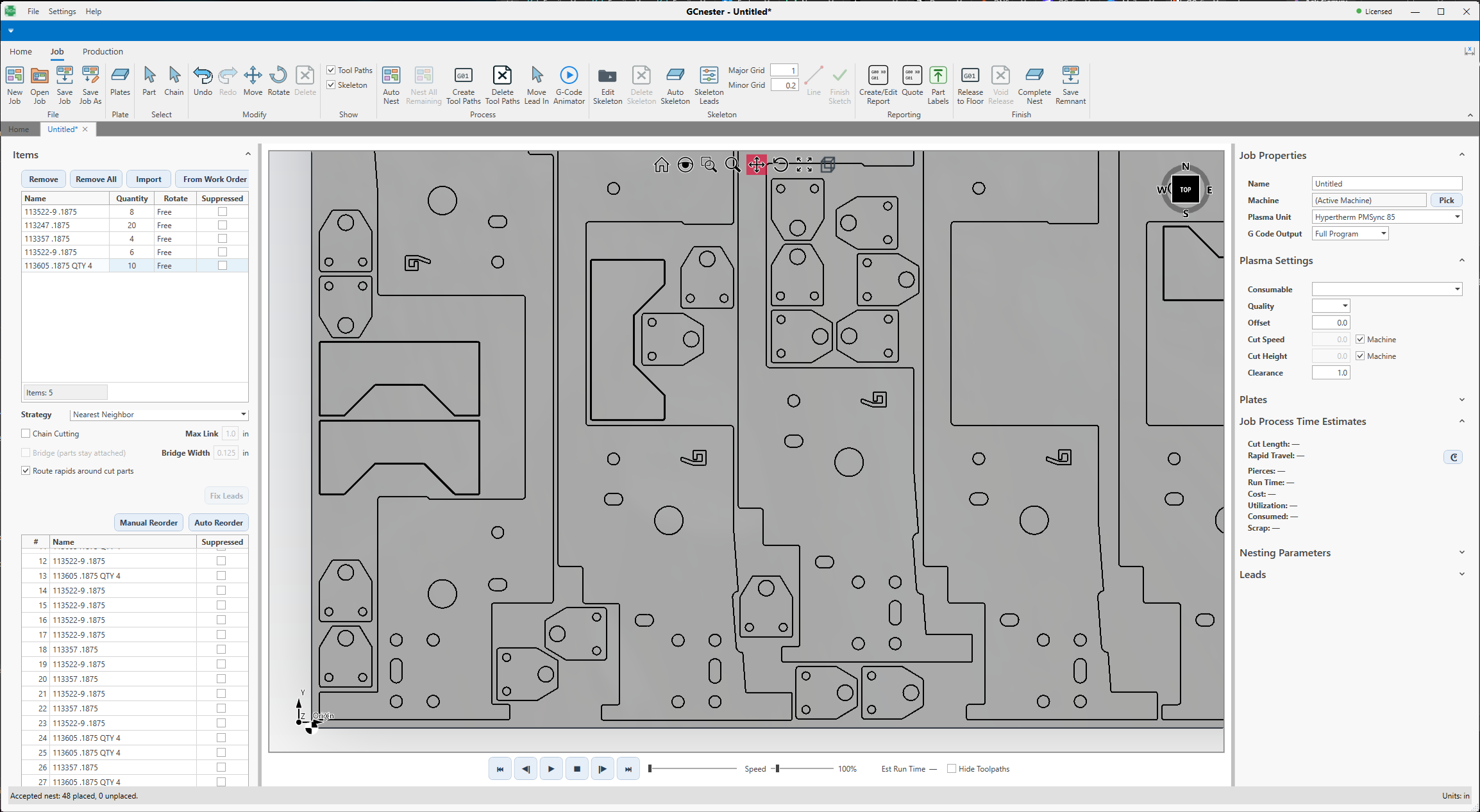
Task: Refresh job process time estimates
Action: (1453, 457)
